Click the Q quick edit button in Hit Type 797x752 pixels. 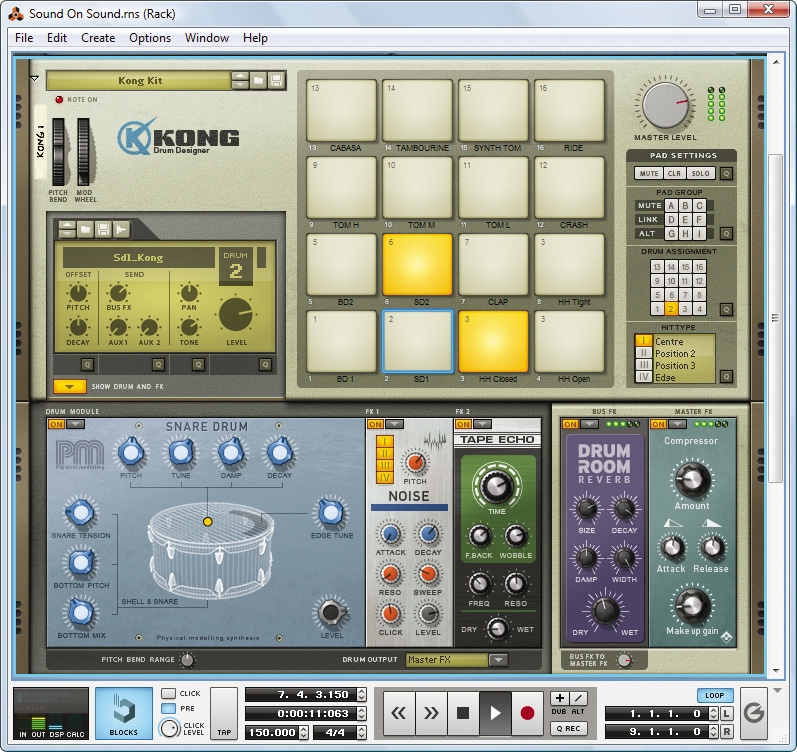coord(726,376)
